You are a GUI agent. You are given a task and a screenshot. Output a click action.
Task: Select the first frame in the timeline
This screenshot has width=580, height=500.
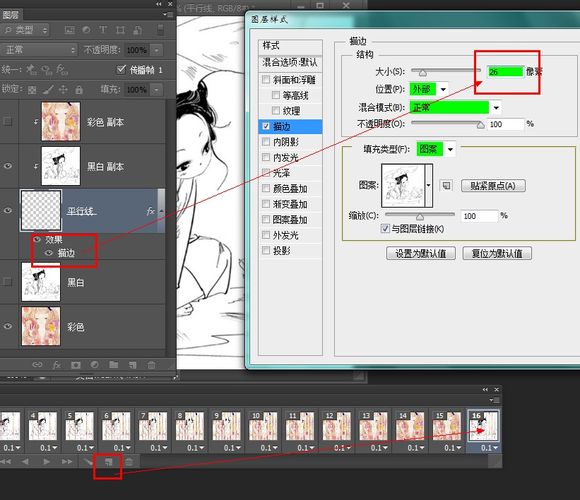point(5,462)
